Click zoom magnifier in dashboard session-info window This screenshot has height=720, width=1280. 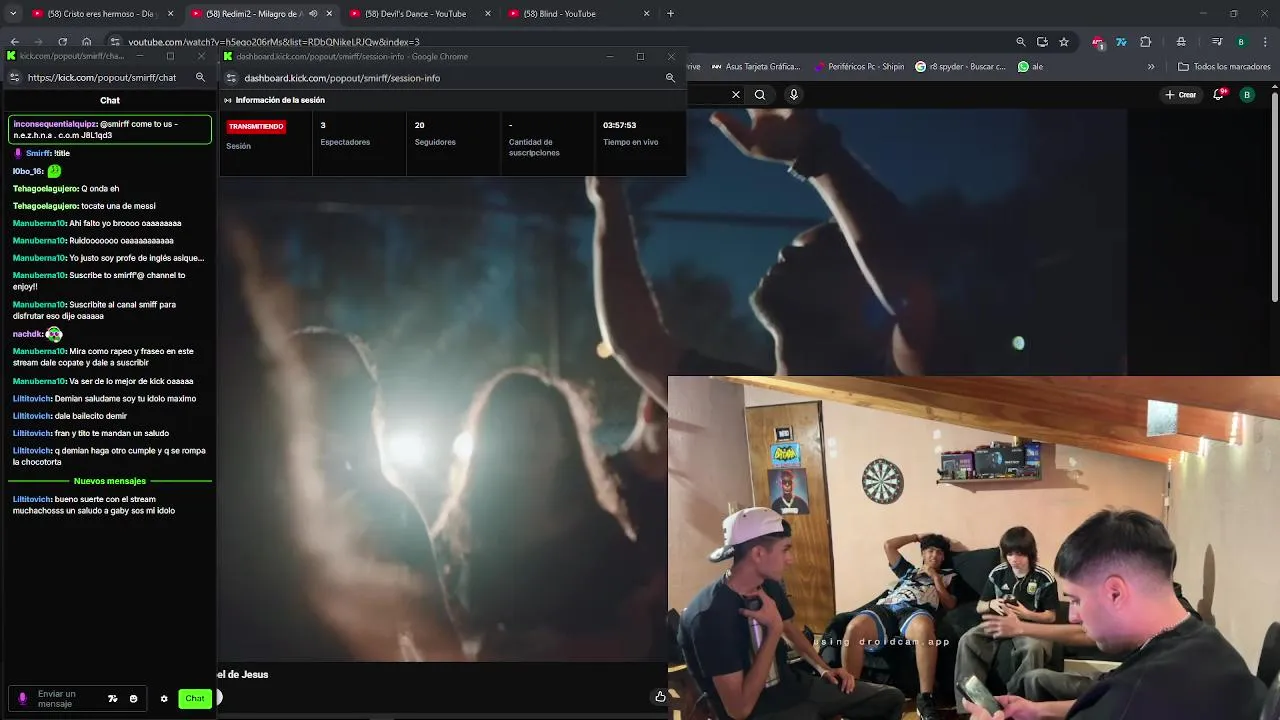(x=670, y=77)
